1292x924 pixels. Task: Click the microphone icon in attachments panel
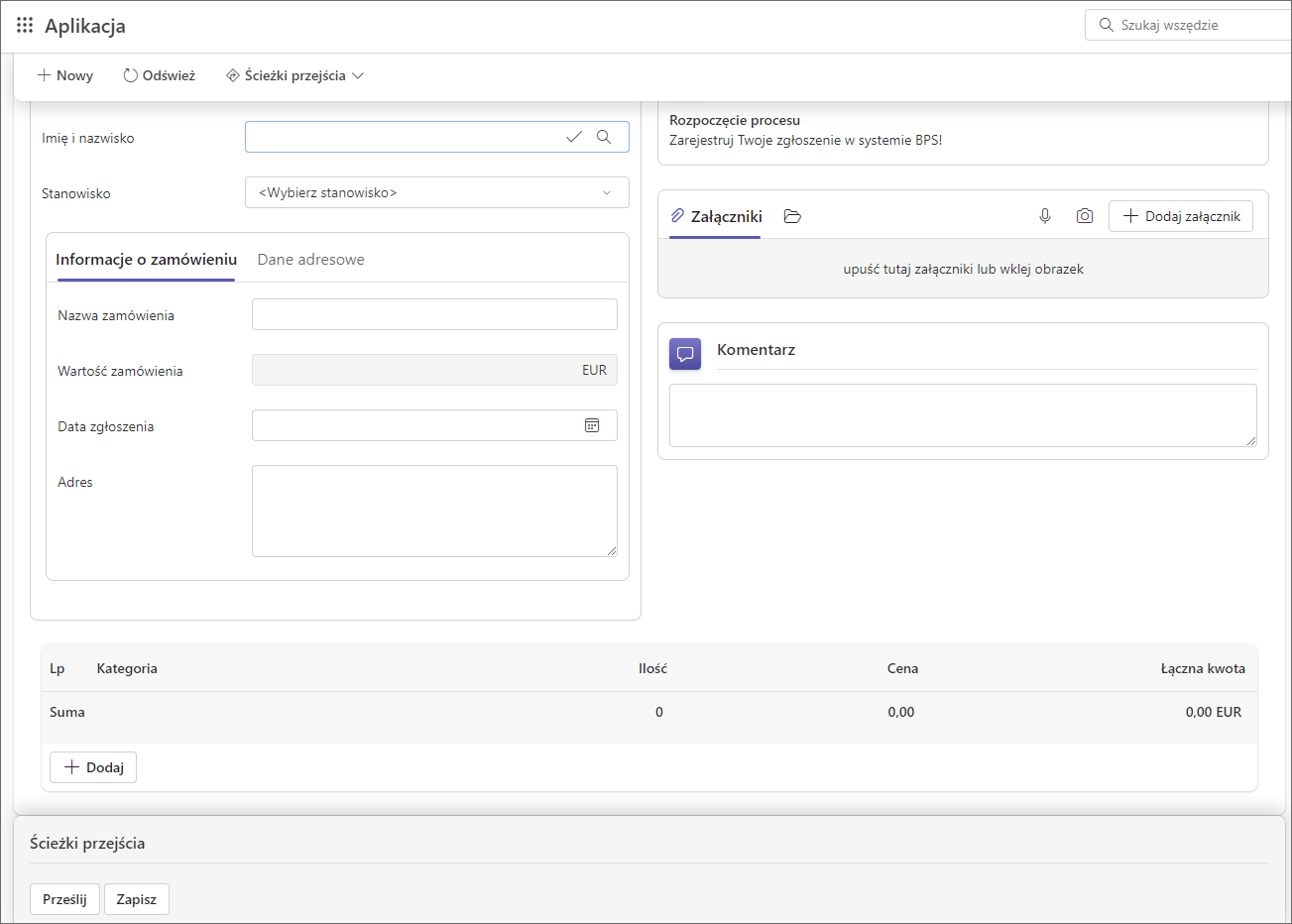[1045, 216]
